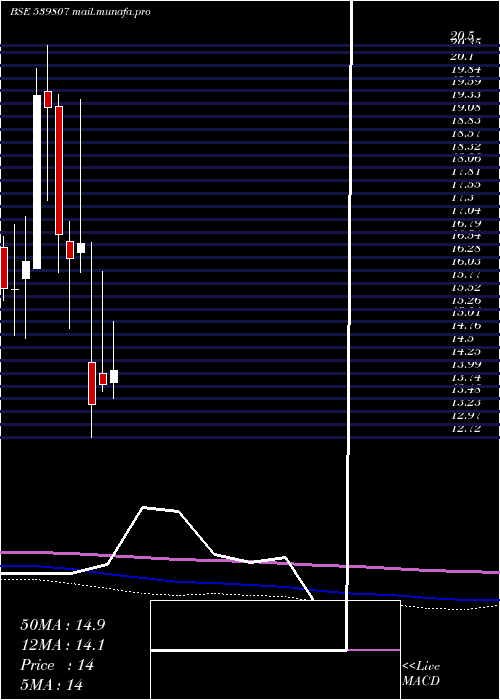Click the 12MA : 14.1 readout
500x700 pixels.
click(x=63, y=645)
